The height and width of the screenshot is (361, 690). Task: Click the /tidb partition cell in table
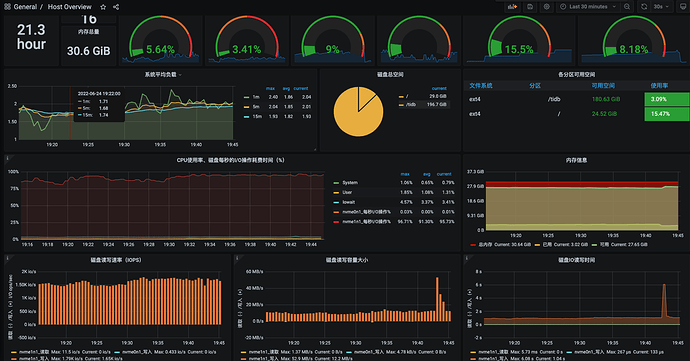[x=554, y=99]
